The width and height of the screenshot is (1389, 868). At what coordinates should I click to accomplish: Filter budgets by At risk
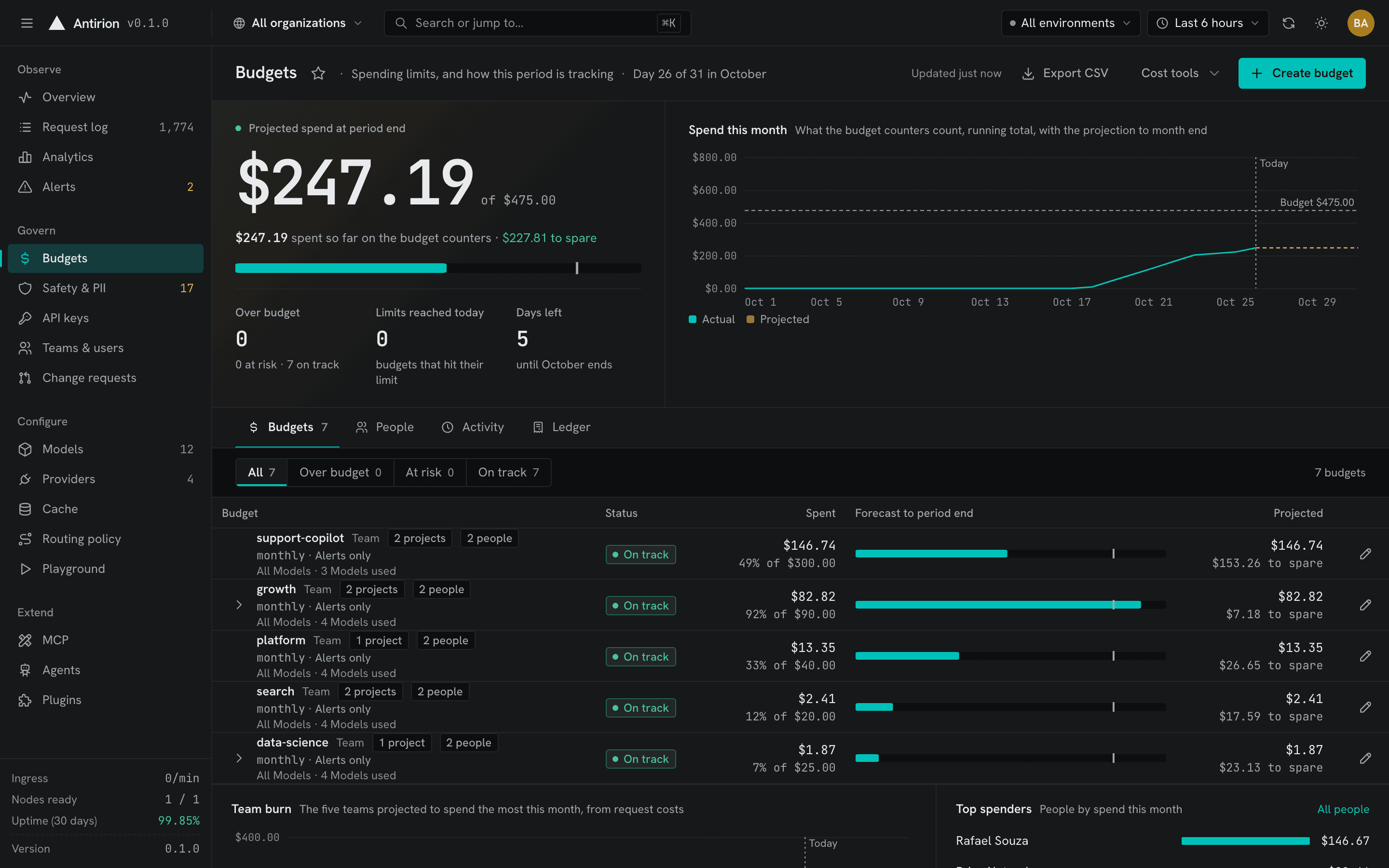point(430,472)
